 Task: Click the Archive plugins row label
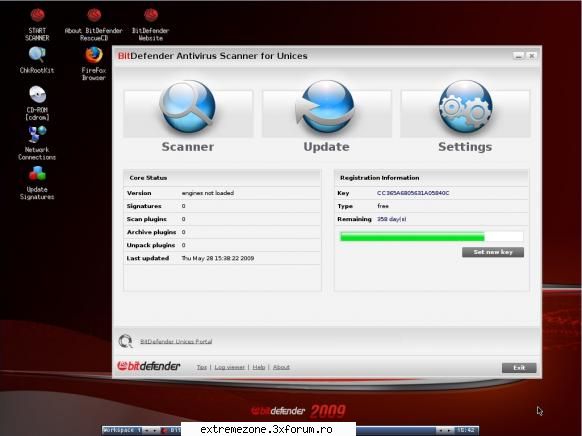(x=151, y=232)
